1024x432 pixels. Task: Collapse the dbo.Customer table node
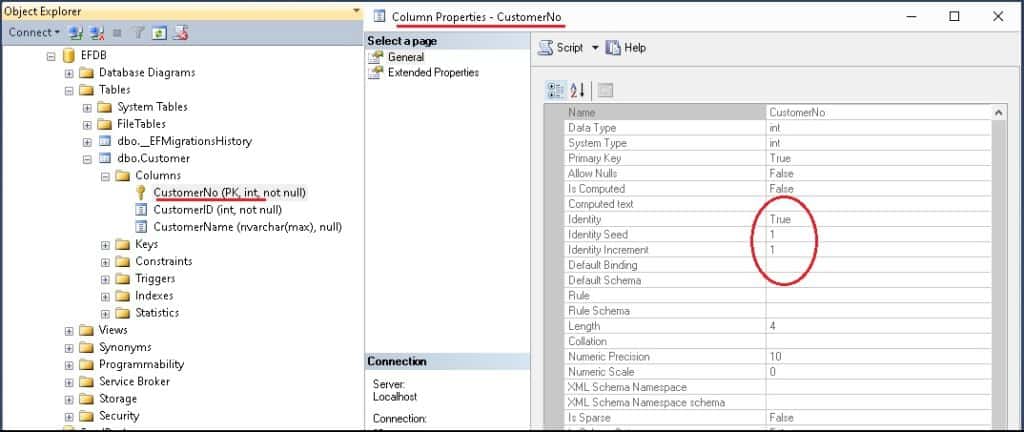coord(88,159)
